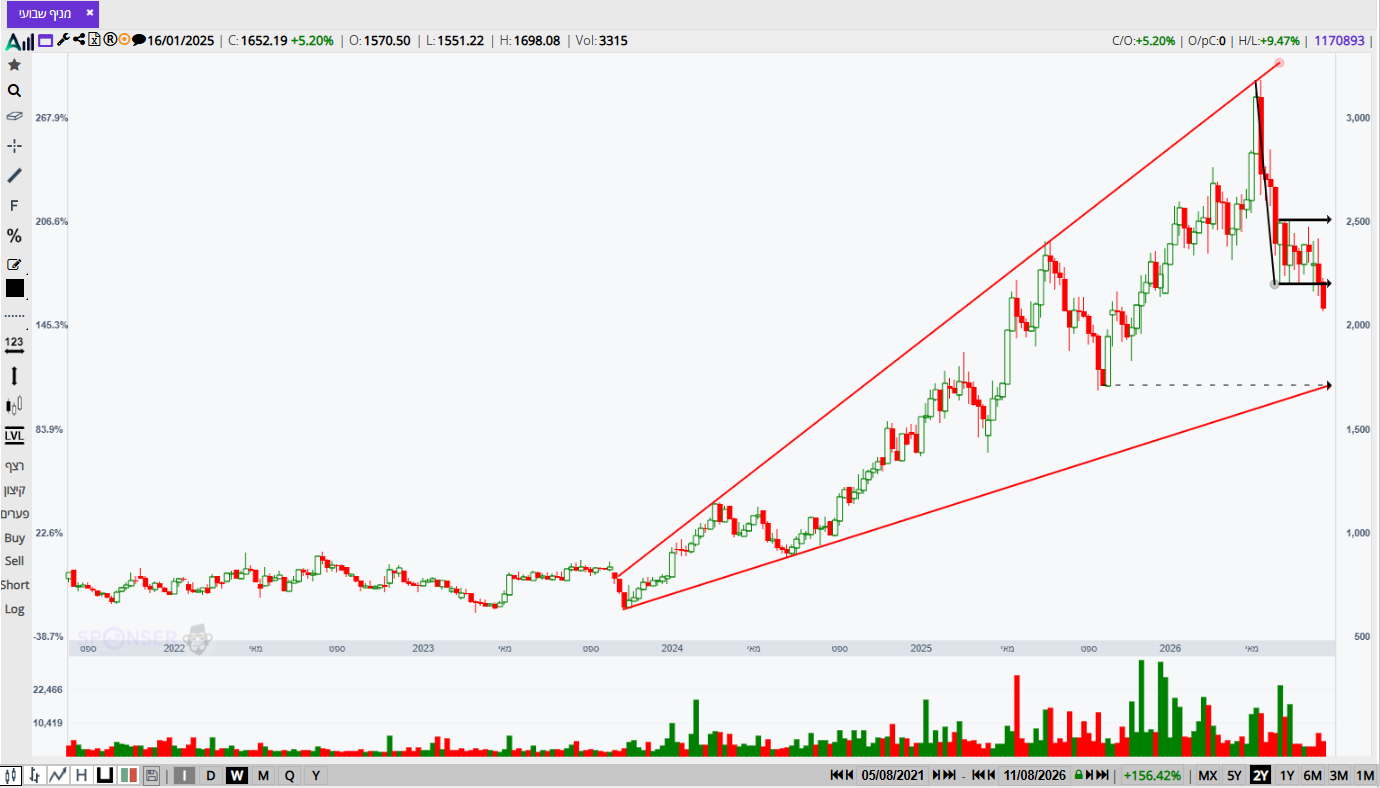Viewport: 1380px width, 788px height.
Task: Select the 1Y time range
Action: (x=1287, y=775)
